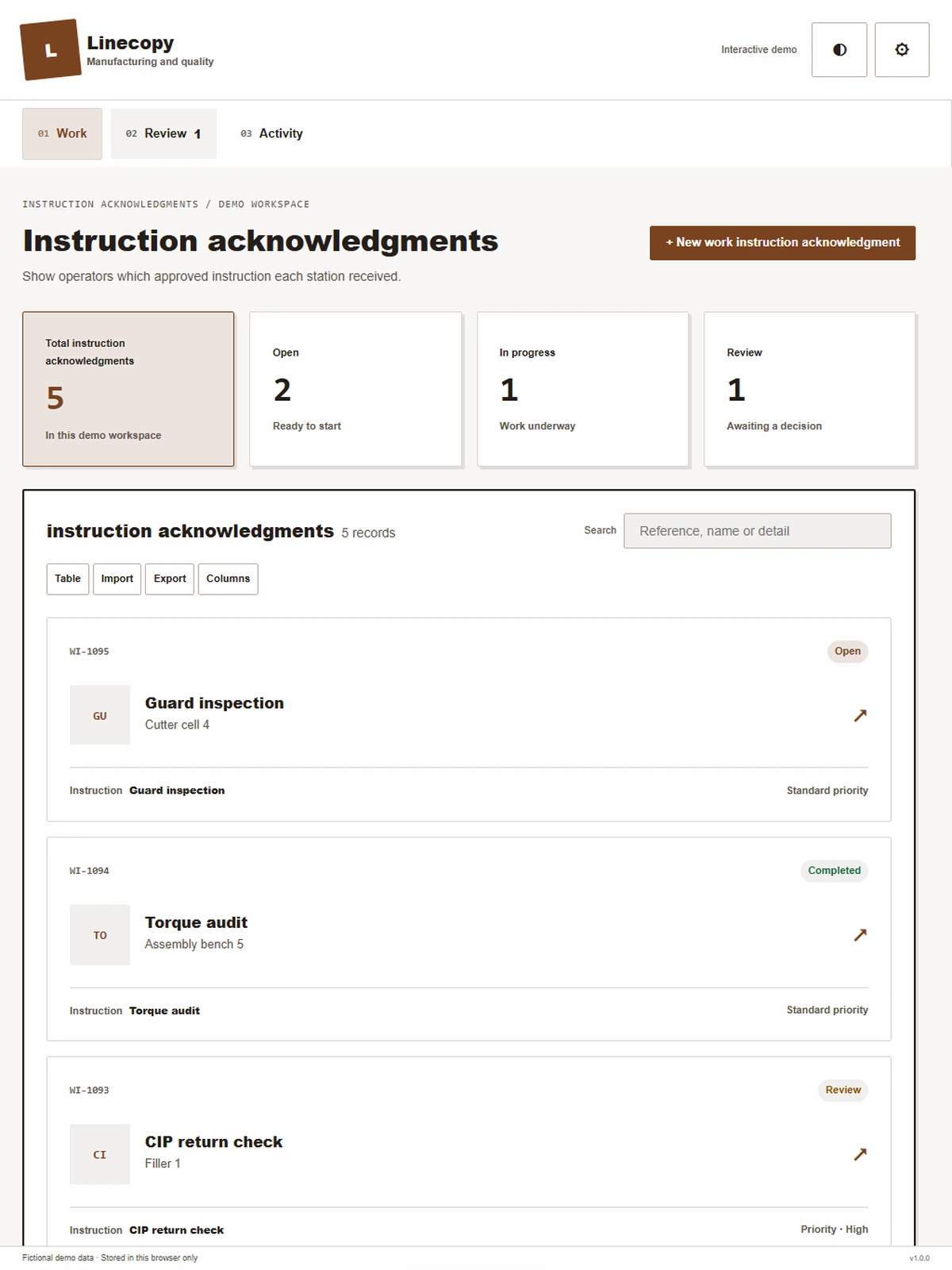Click the 5 records count
952x1270 pixels.
[368, 533]
